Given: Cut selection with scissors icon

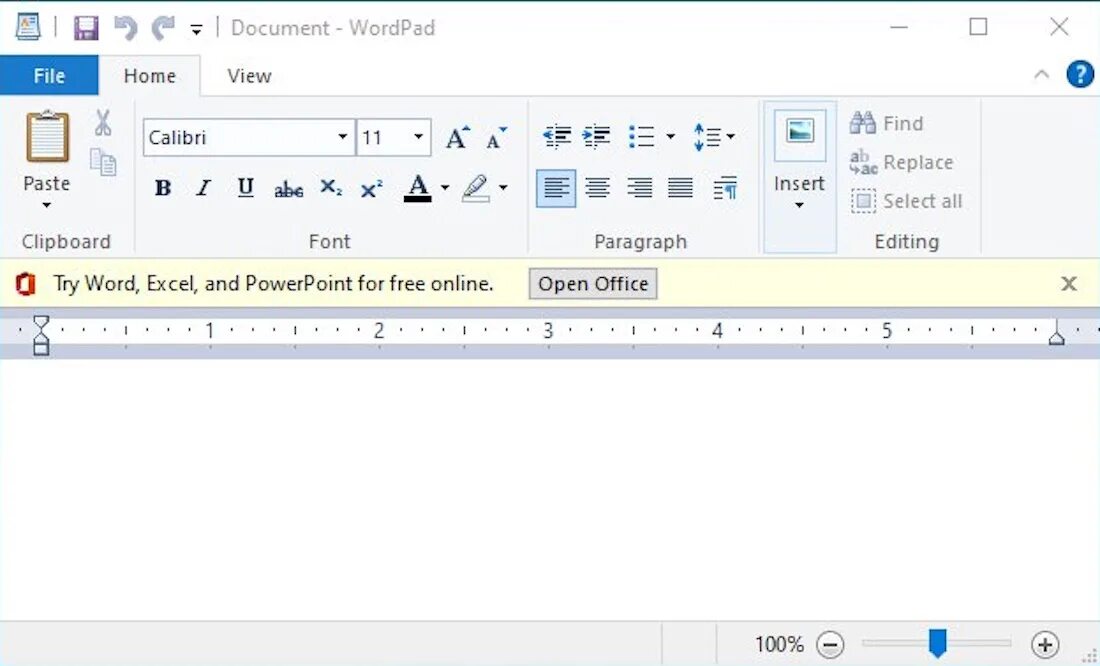Looking at the screenshot, I should (x=103, y=123).
